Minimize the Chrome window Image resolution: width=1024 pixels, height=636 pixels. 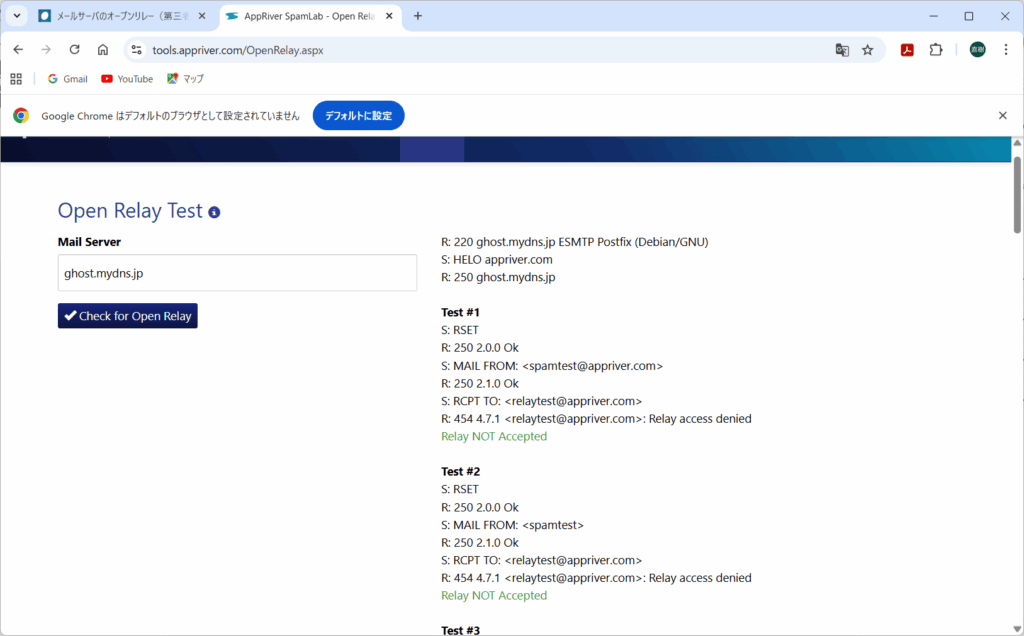[x=933, y=16]
